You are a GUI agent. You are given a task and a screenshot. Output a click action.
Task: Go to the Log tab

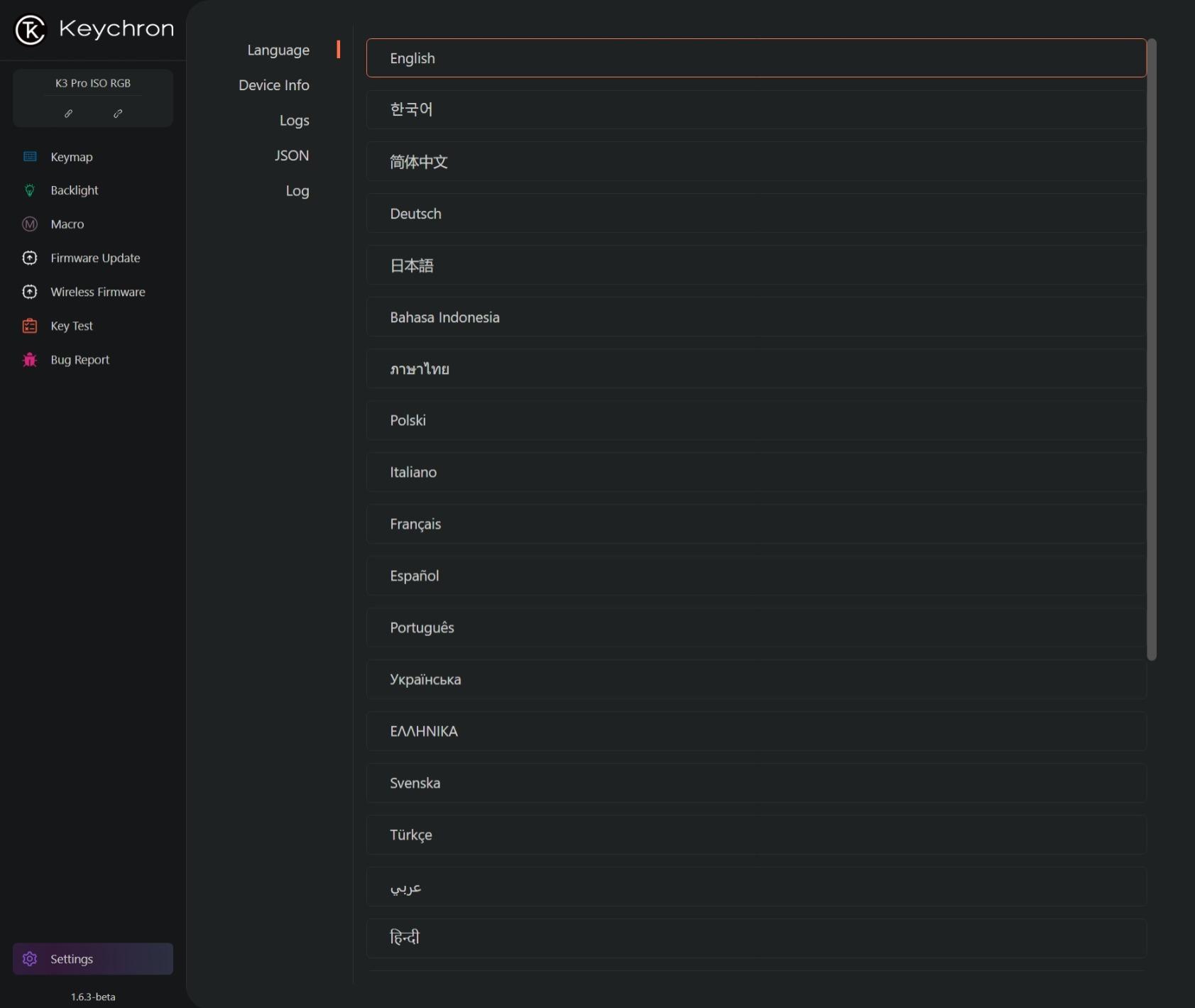297,191
